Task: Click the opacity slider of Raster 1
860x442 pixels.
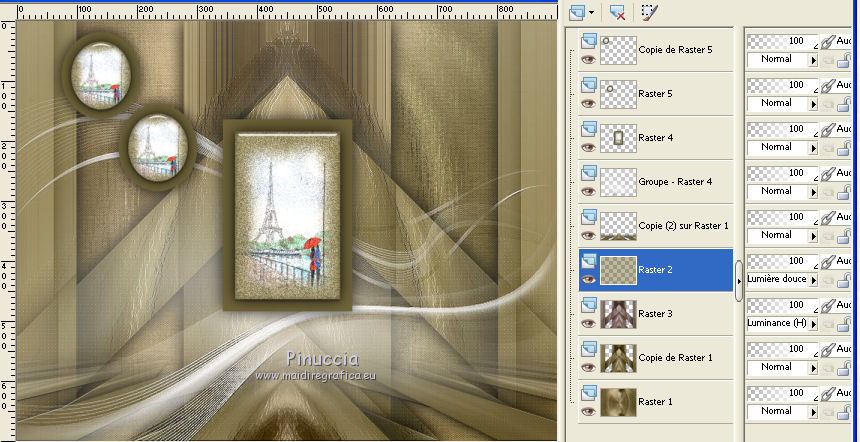Action: pos(782,393)
